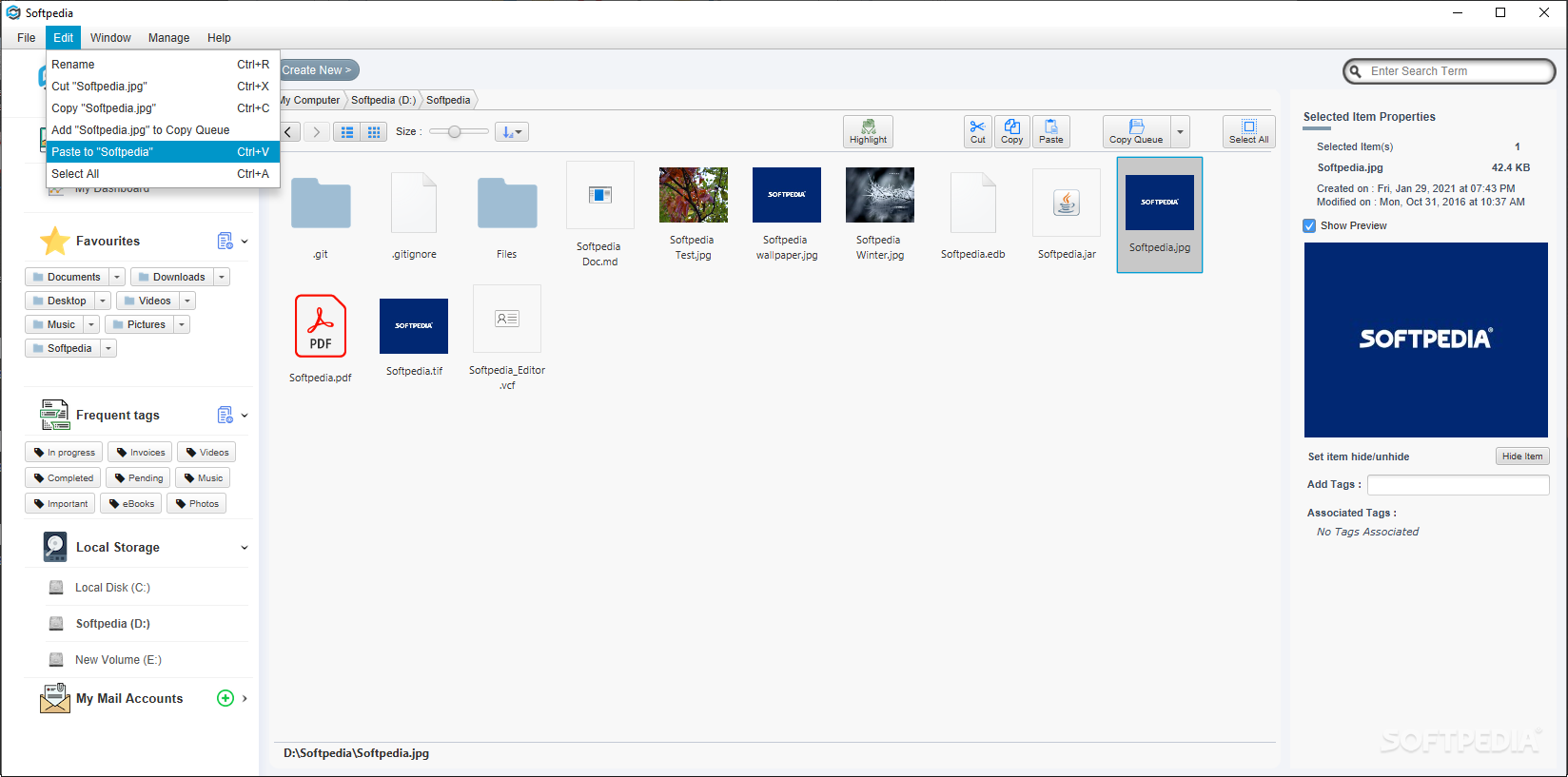Viewport: 1568px width, 777px height.
Task: Open the Pictures favourite folder
Action: pos(139,324)
